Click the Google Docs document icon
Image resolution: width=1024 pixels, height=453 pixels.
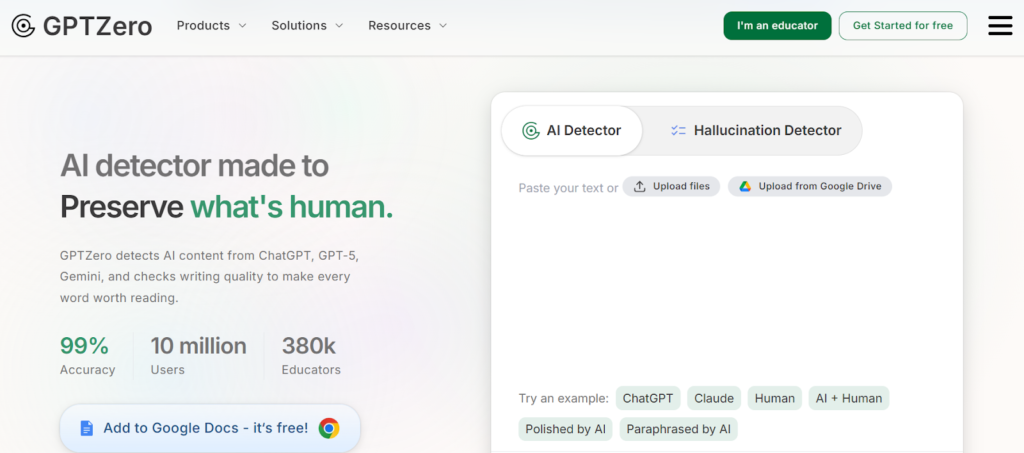coord(87,428)
